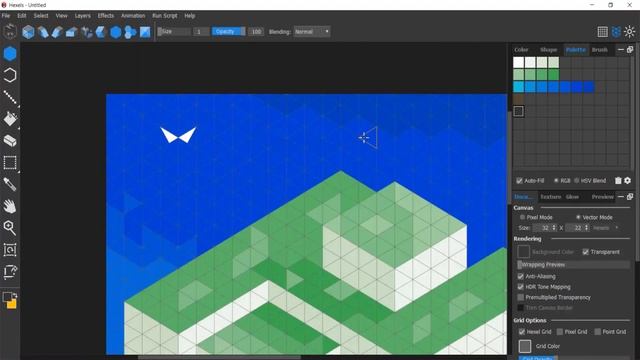
Task: Open the File menu
Action: point(6,16)
